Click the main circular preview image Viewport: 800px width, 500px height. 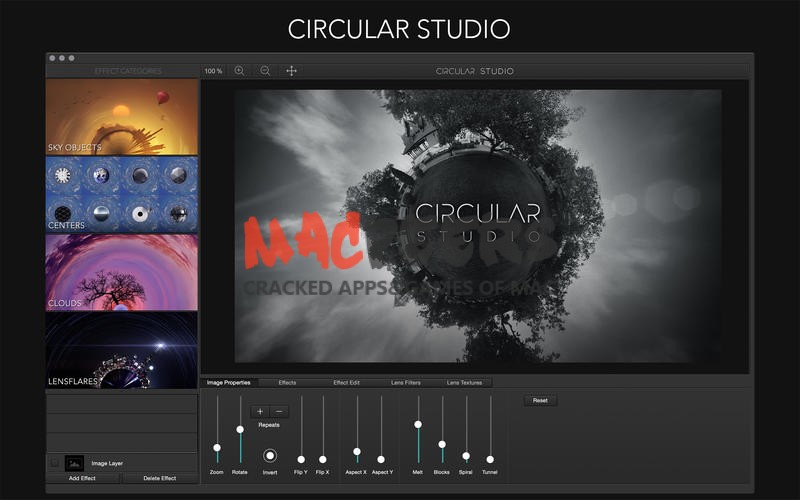[478, 226]
